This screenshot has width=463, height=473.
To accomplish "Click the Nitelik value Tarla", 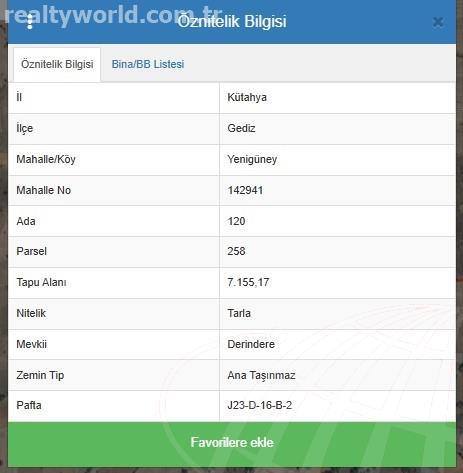I will (239, 313).
